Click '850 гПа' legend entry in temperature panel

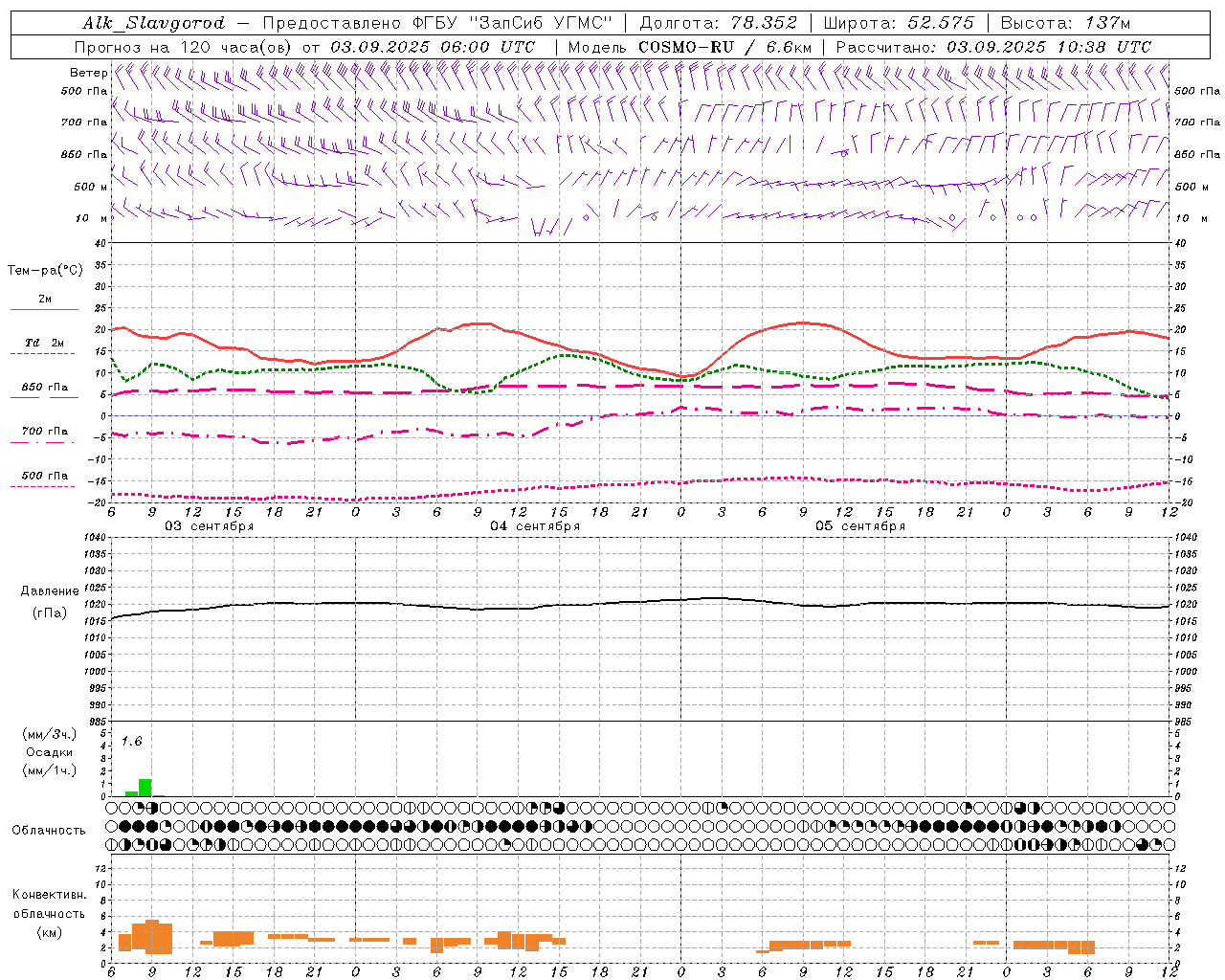point(44,388)
